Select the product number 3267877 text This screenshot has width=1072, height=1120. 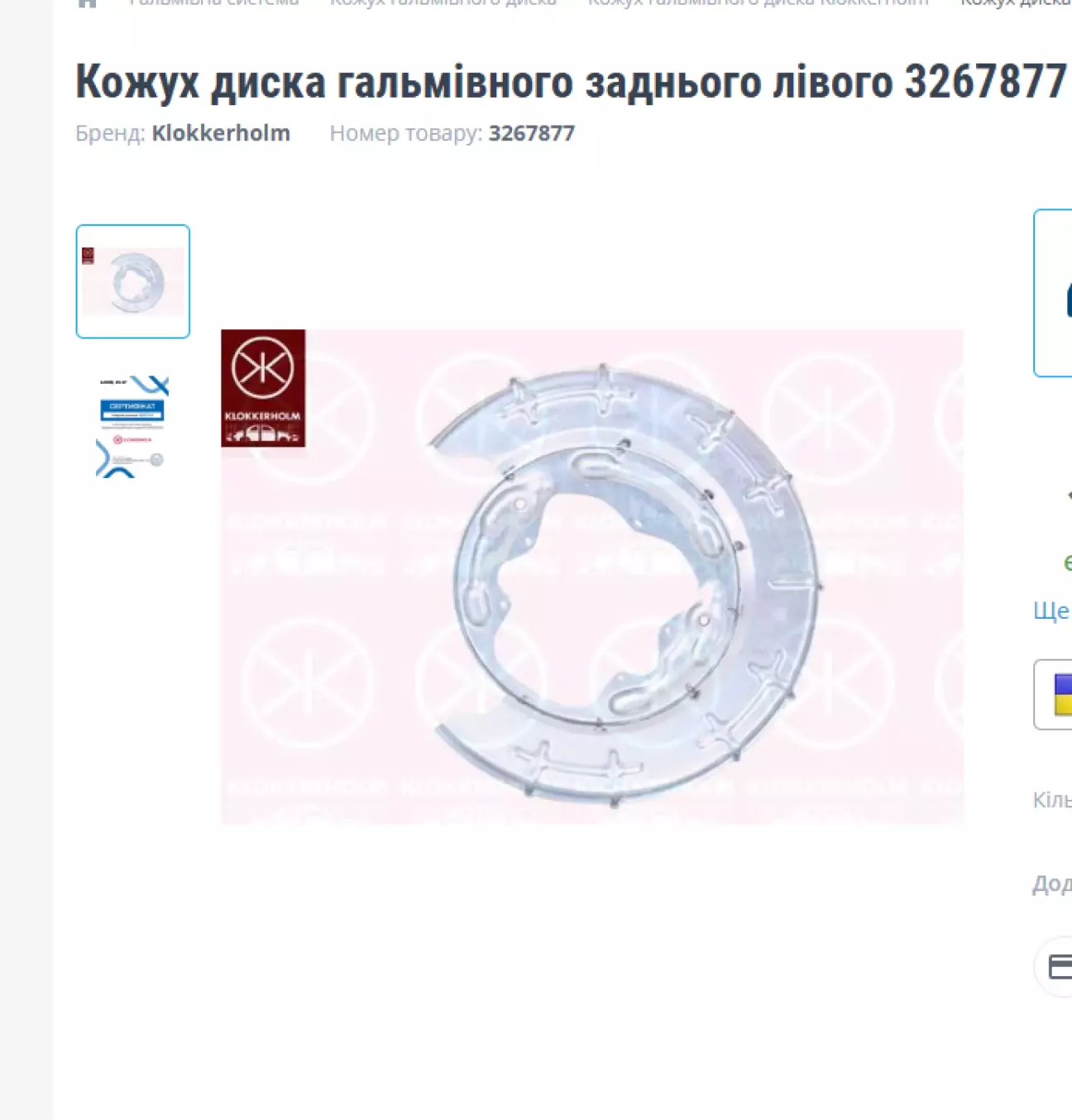tap(531, 133)
